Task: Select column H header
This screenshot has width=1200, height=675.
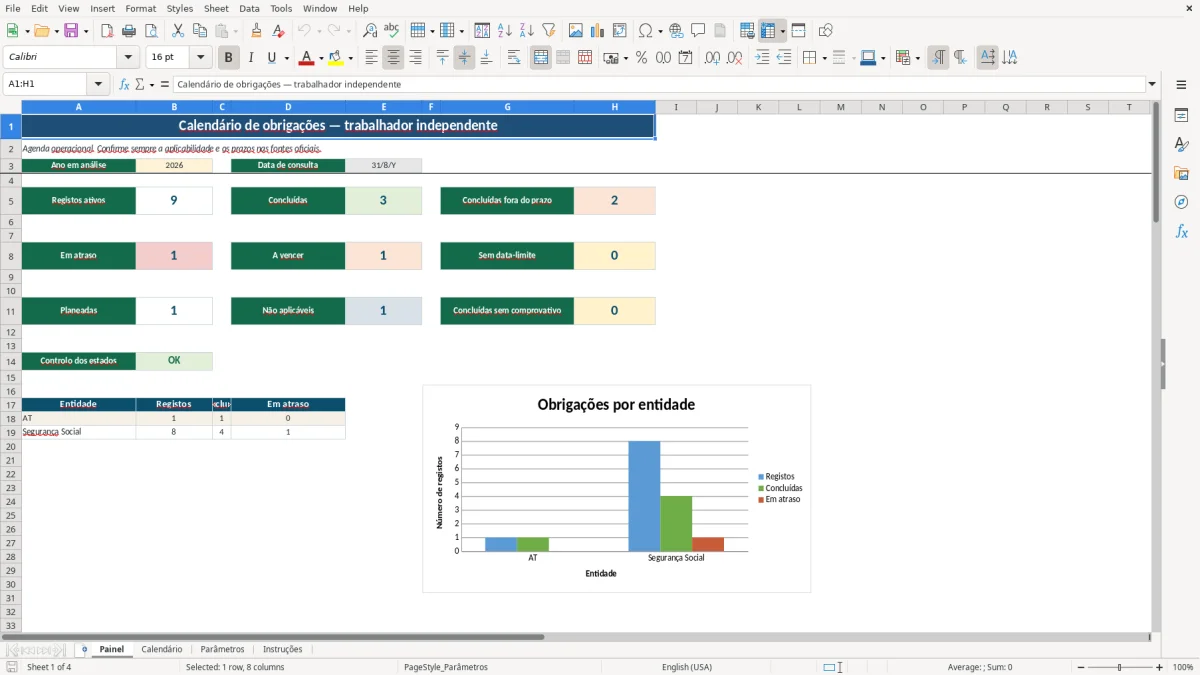Action: [615, 107]
